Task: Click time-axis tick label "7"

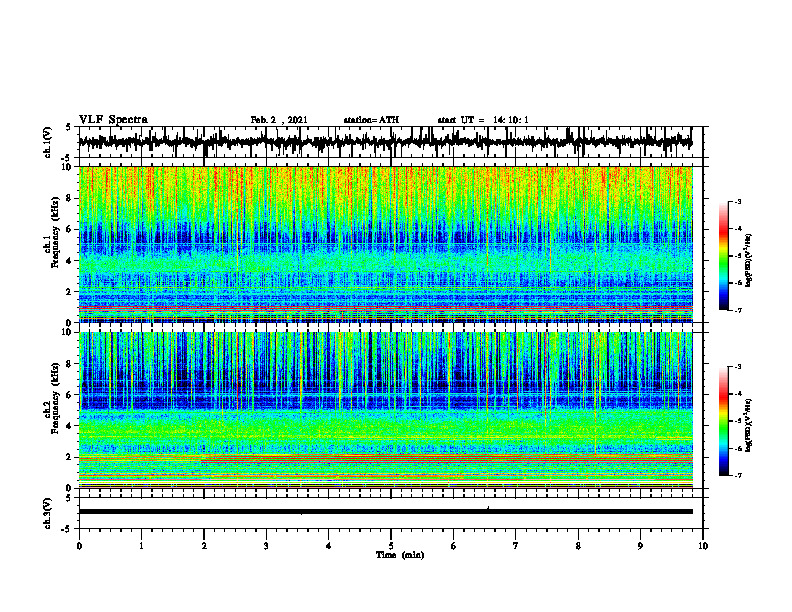Action: pyautogui.click(x=516, y=546)
